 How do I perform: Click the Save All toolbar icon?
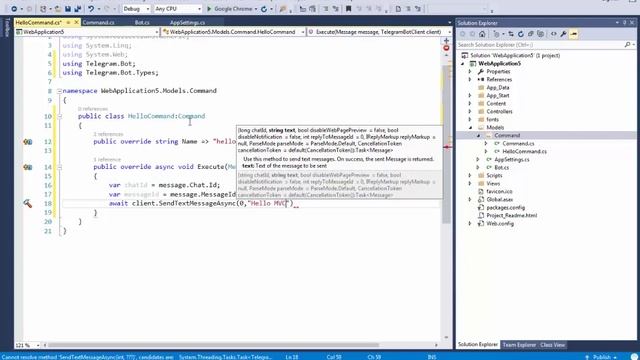(x=78, y=9)
